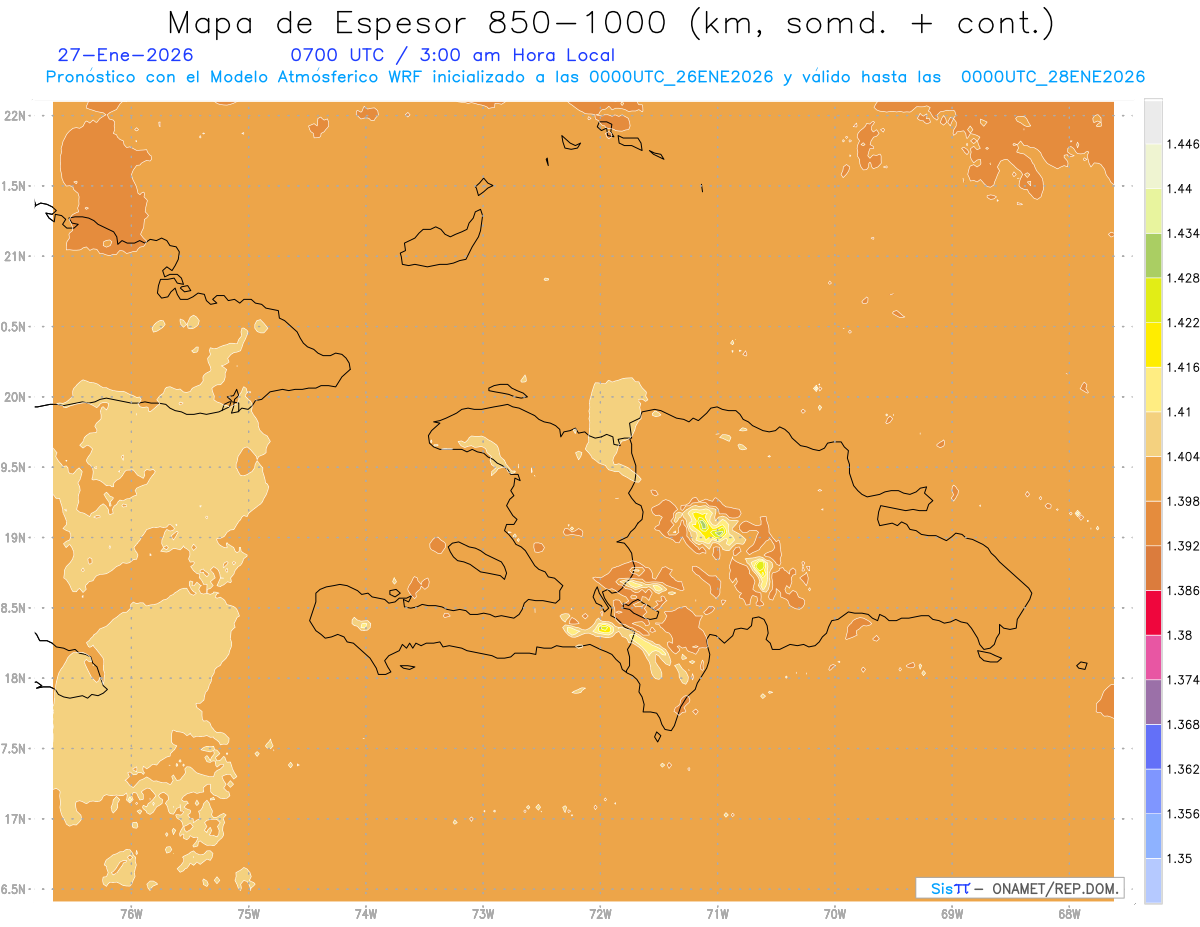
Task: Click the latitude label '20N'
Action: coord(16,397)
